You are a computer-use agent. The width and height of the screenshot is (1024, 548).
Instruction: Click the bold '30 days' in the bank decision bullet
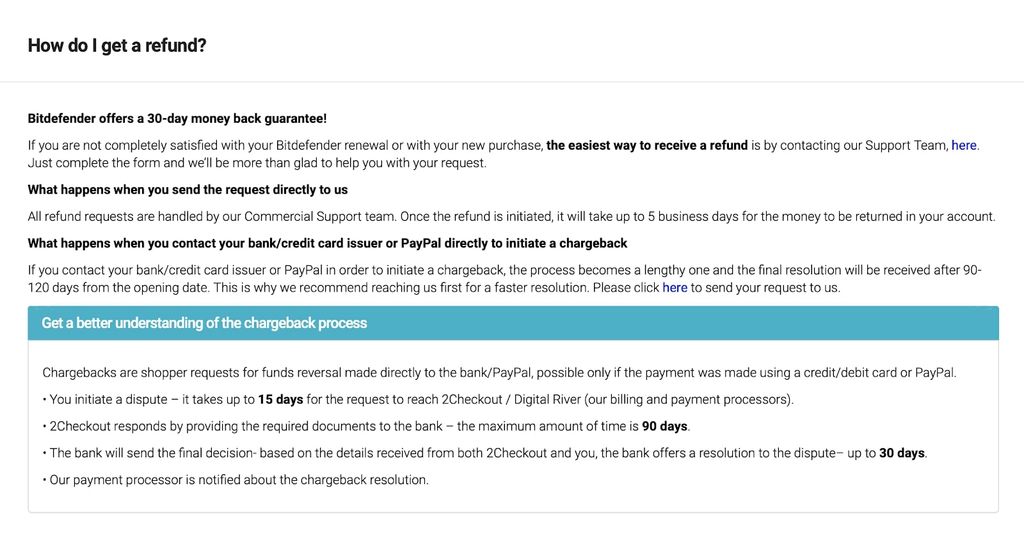(x=901, y=453)
